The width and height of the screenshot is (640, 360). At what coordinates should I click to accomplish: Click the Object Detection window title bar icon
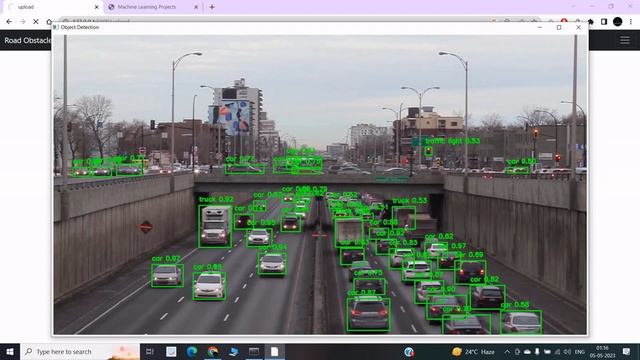[x=56, y=27]
